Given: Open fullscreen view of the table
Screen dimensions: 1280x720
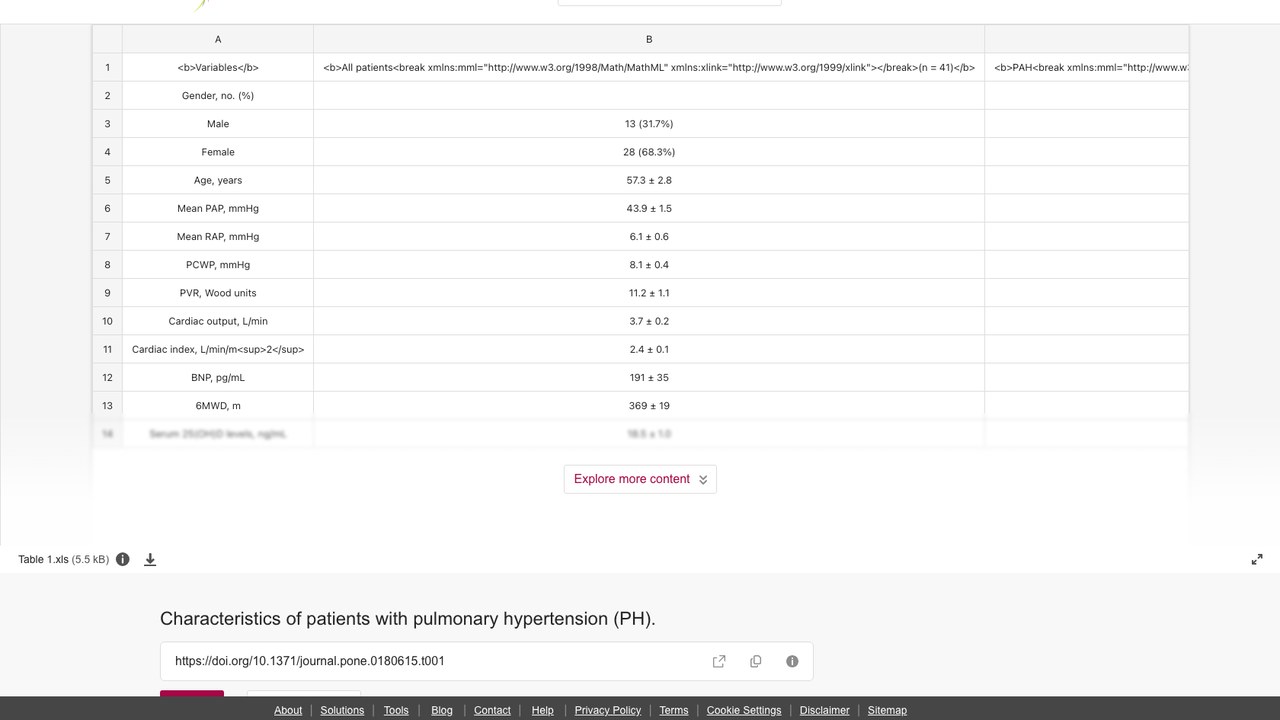Looking at the screenshot, I should coord(1257,559).
